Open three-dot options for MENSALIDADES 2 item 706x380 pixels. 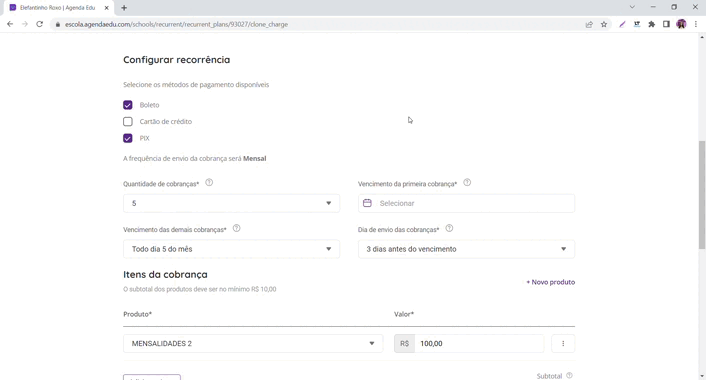[x=563, y=344]
